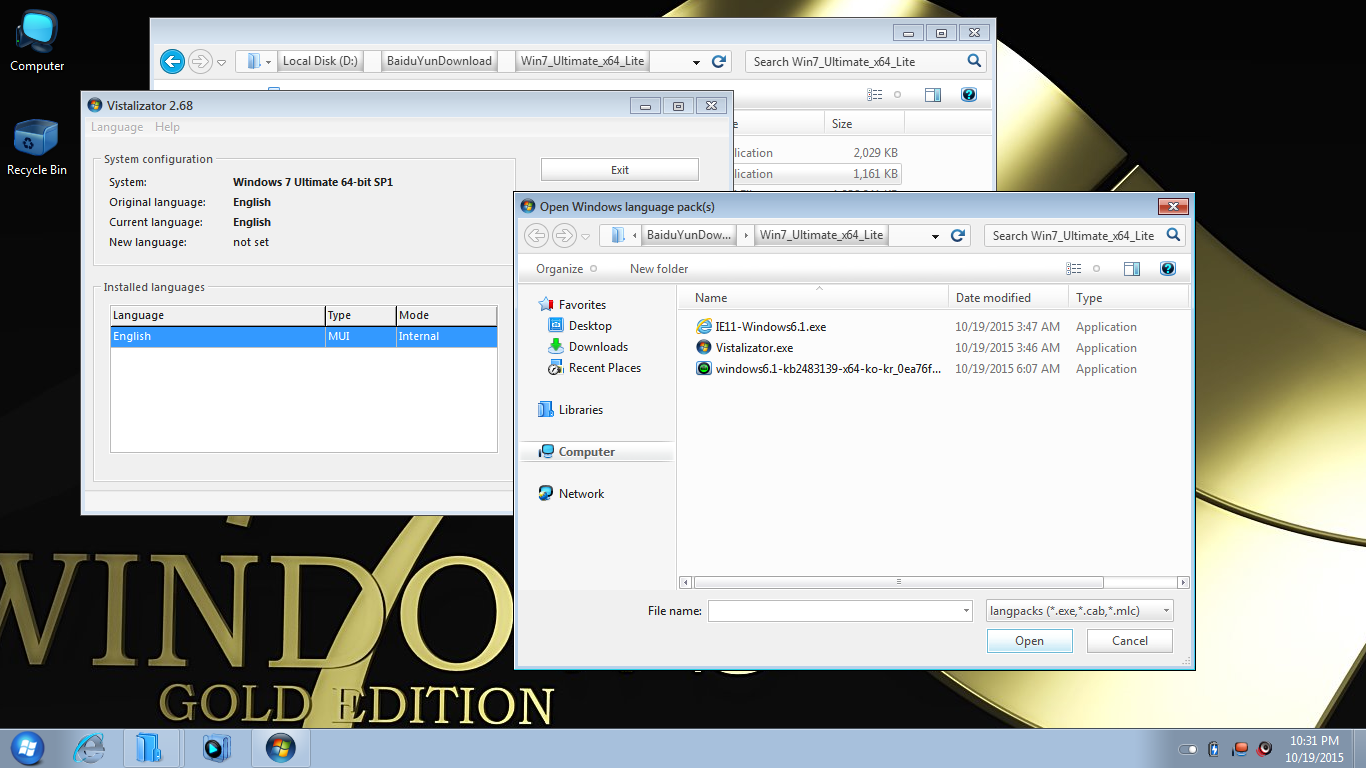Click Open button in dialog
Image resolution: width=1366 pixels, height=768 pixels.
(1030, 641)
